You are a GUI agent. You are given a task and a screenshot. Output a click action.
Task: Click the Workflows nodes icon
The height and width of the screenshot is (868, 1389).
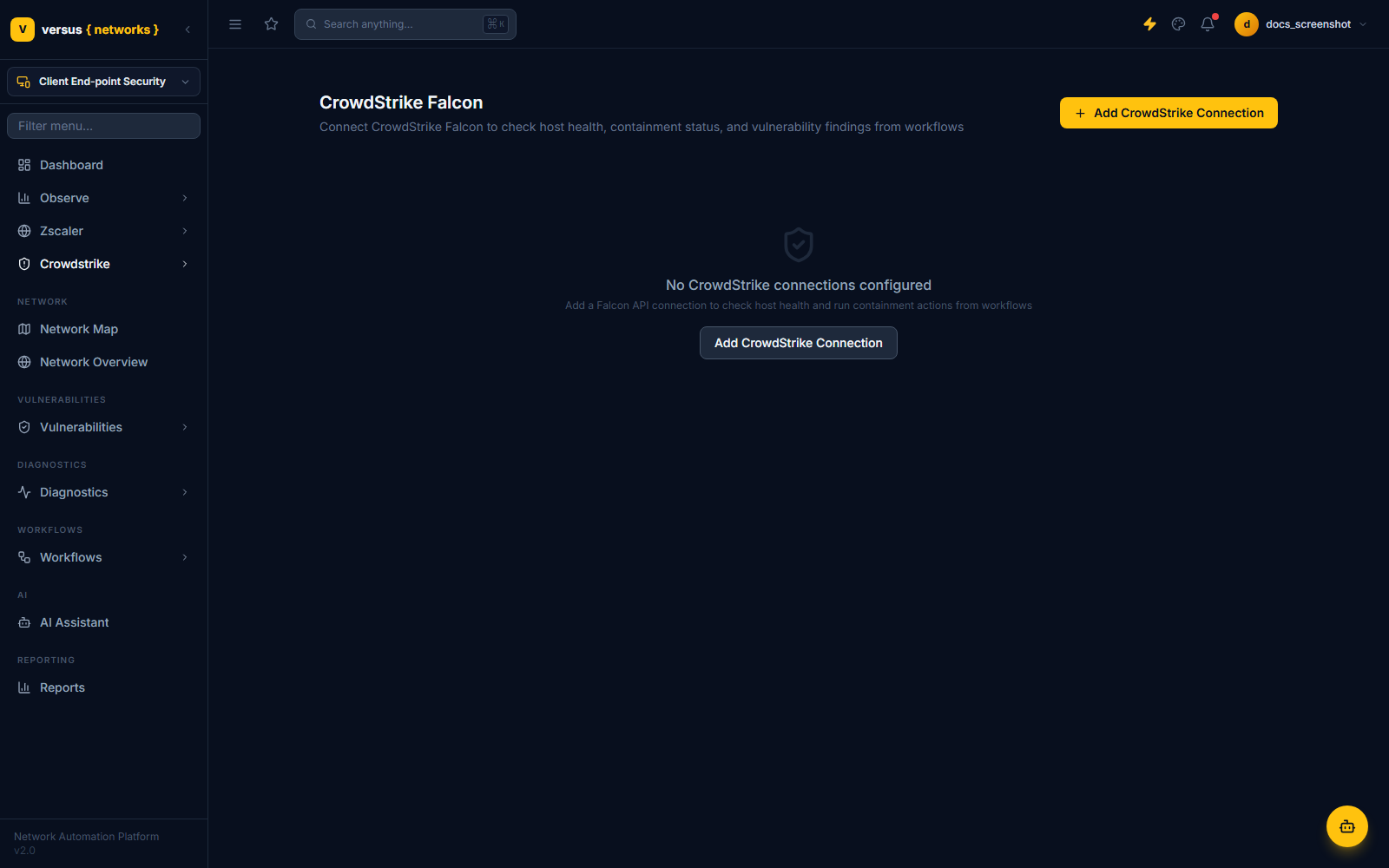point(24,557)
